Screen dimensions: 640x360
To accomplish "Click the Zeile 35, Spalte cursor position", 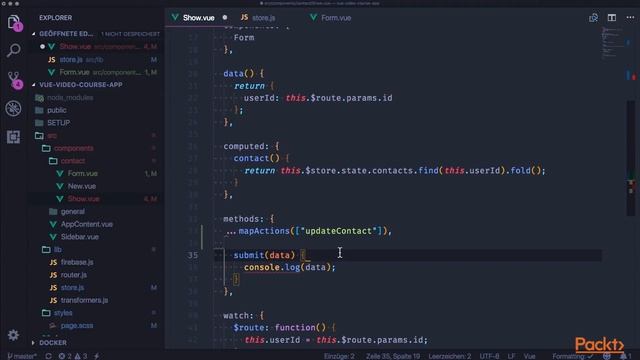I will click(393, 356).
